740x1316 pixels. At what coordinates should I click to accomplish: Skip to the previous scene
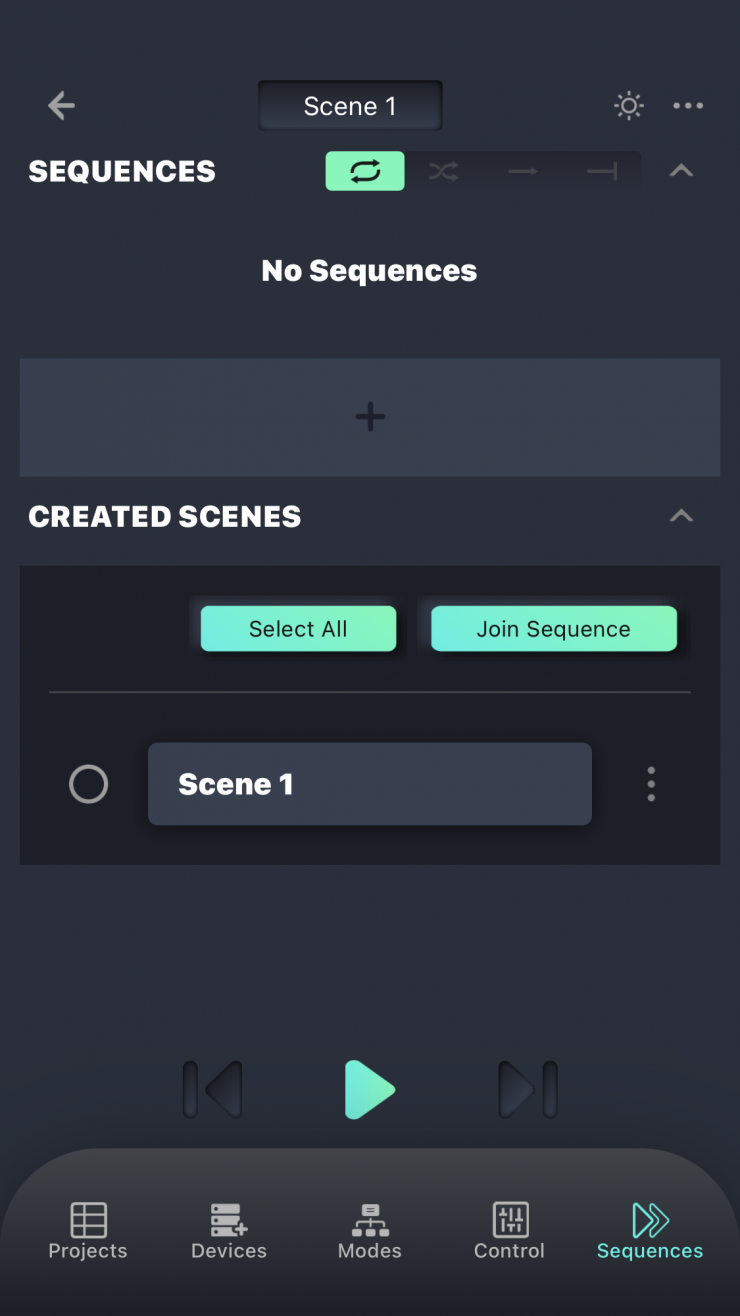tap(214, 1089)
